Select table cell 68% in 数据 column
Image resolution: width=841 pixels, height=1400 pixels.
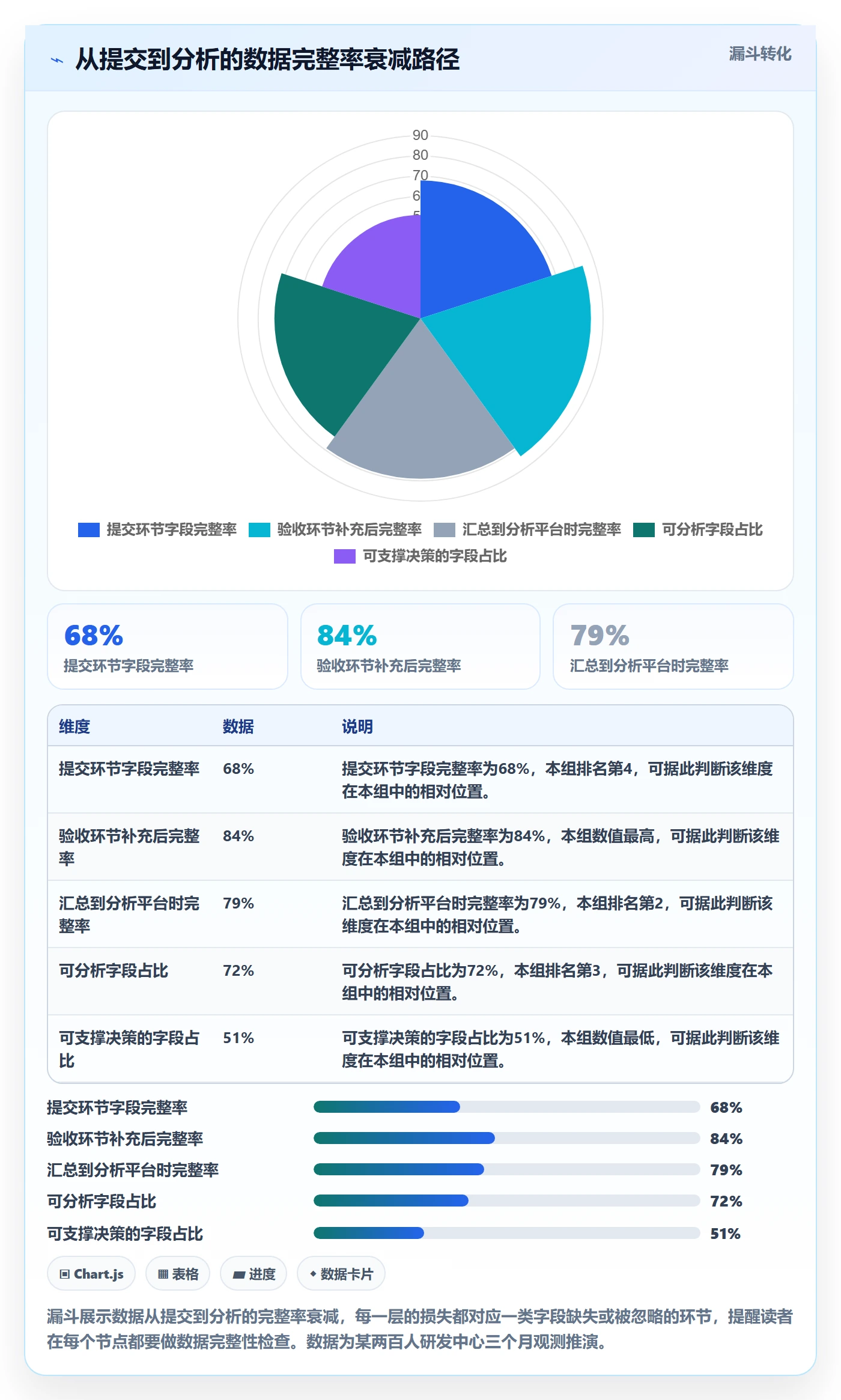[x=238, y=768]
